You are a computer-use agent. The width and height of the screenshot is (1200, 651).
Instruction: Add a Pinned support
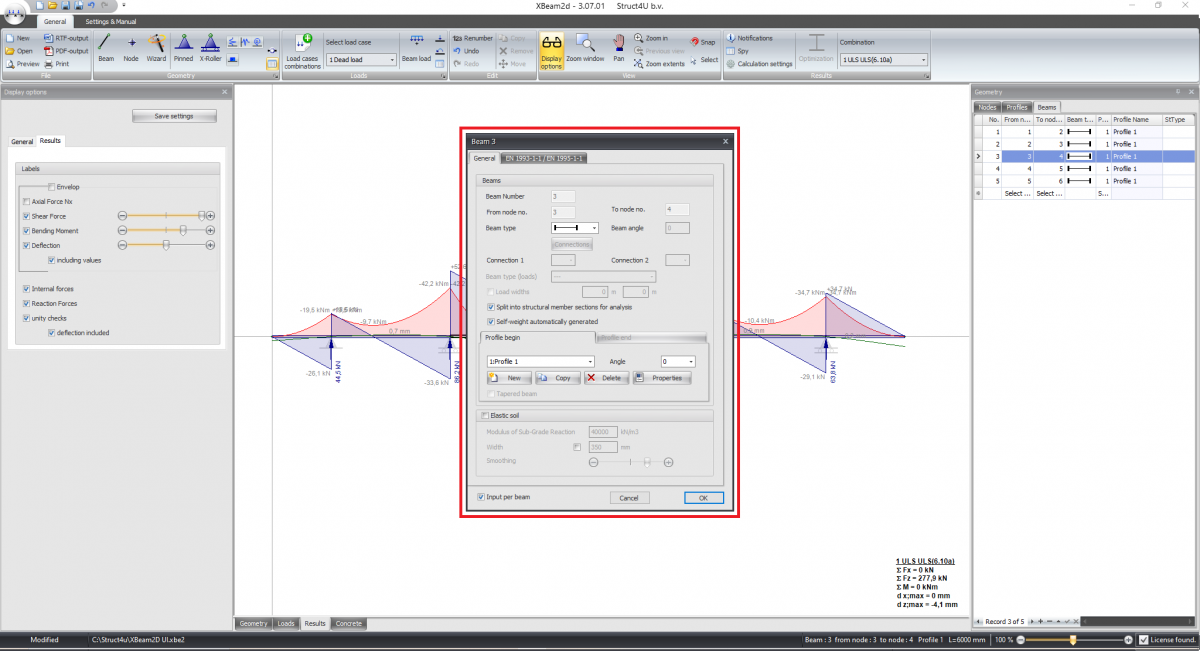coord(184,48)
